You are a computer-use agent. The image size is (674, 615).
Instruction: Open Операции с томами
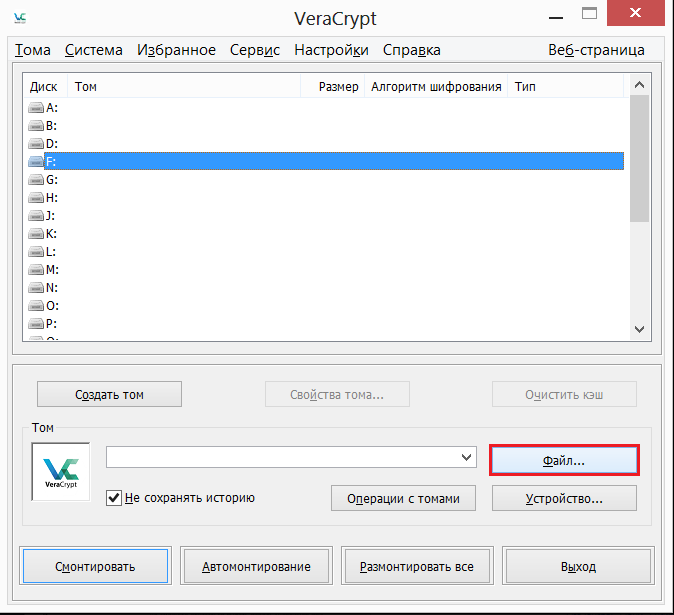pyautogui.click(x=403, y=498)
